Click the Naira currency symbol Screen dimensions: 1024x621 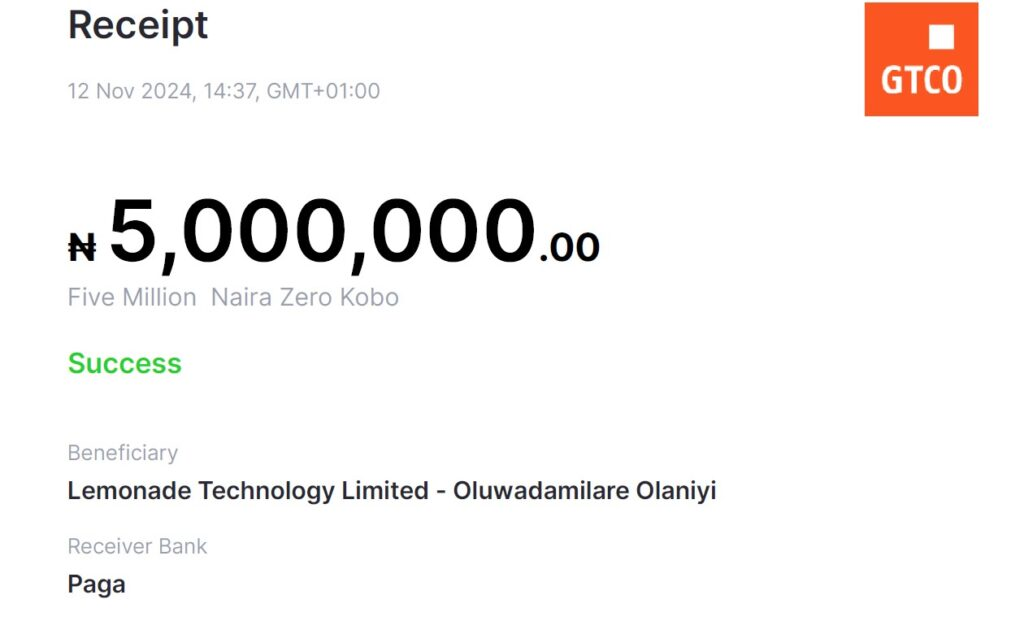[x=82, y=247]
